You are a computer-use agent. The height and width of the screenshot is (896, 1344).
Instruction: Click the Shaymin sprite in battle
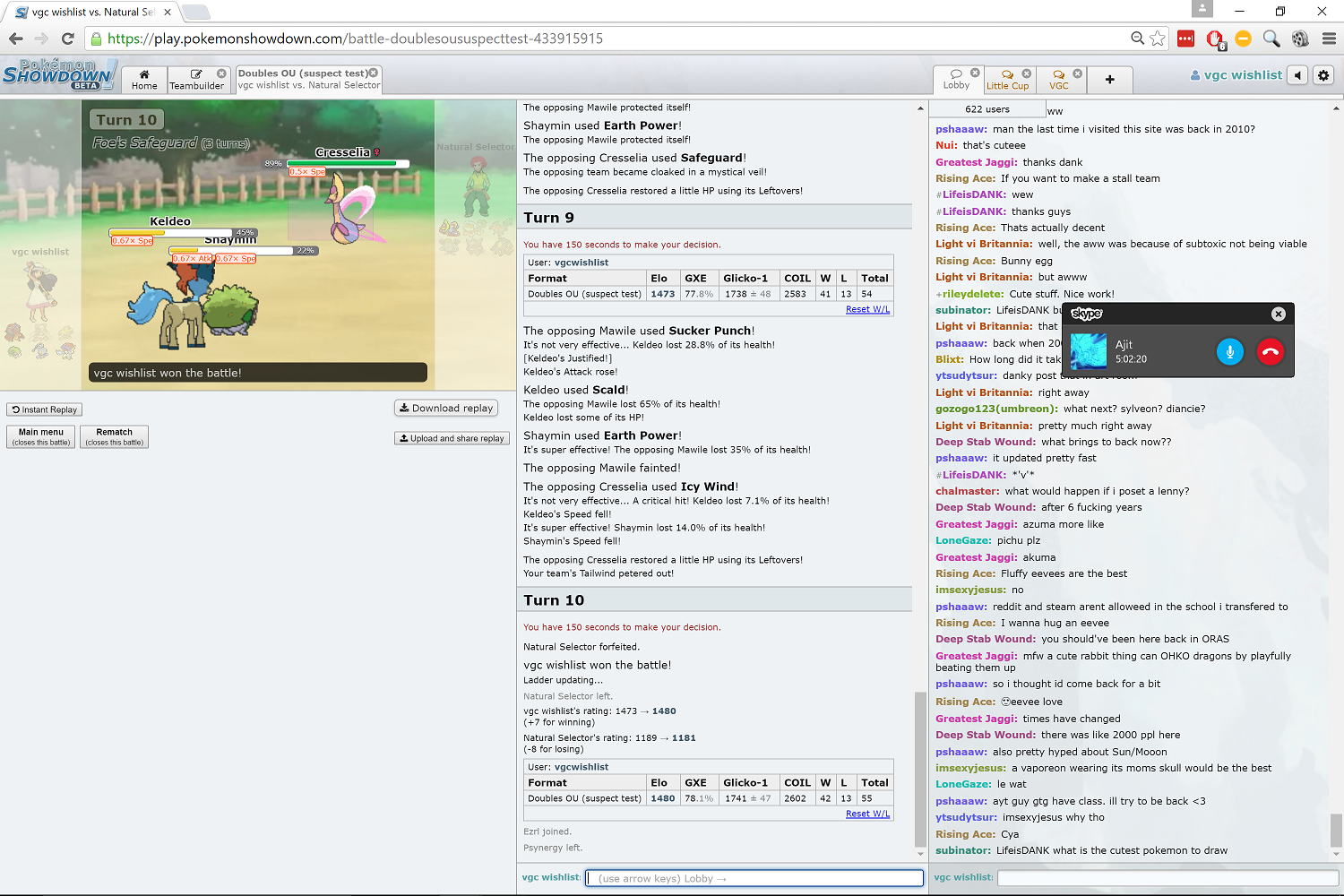[x=231, y=310]
